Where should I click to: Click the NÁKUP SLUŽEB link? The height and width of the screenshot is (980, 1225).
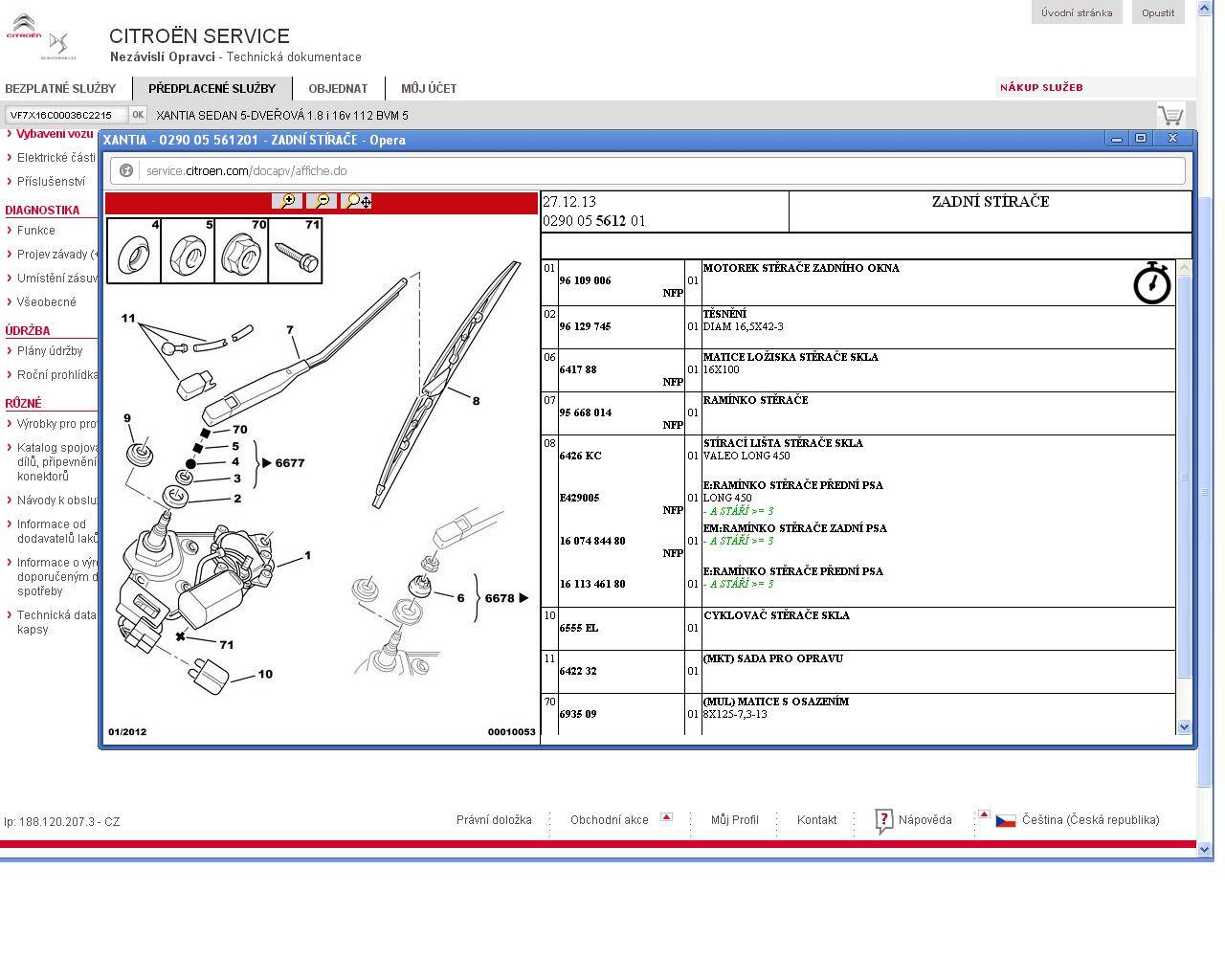click(1041, 87)
